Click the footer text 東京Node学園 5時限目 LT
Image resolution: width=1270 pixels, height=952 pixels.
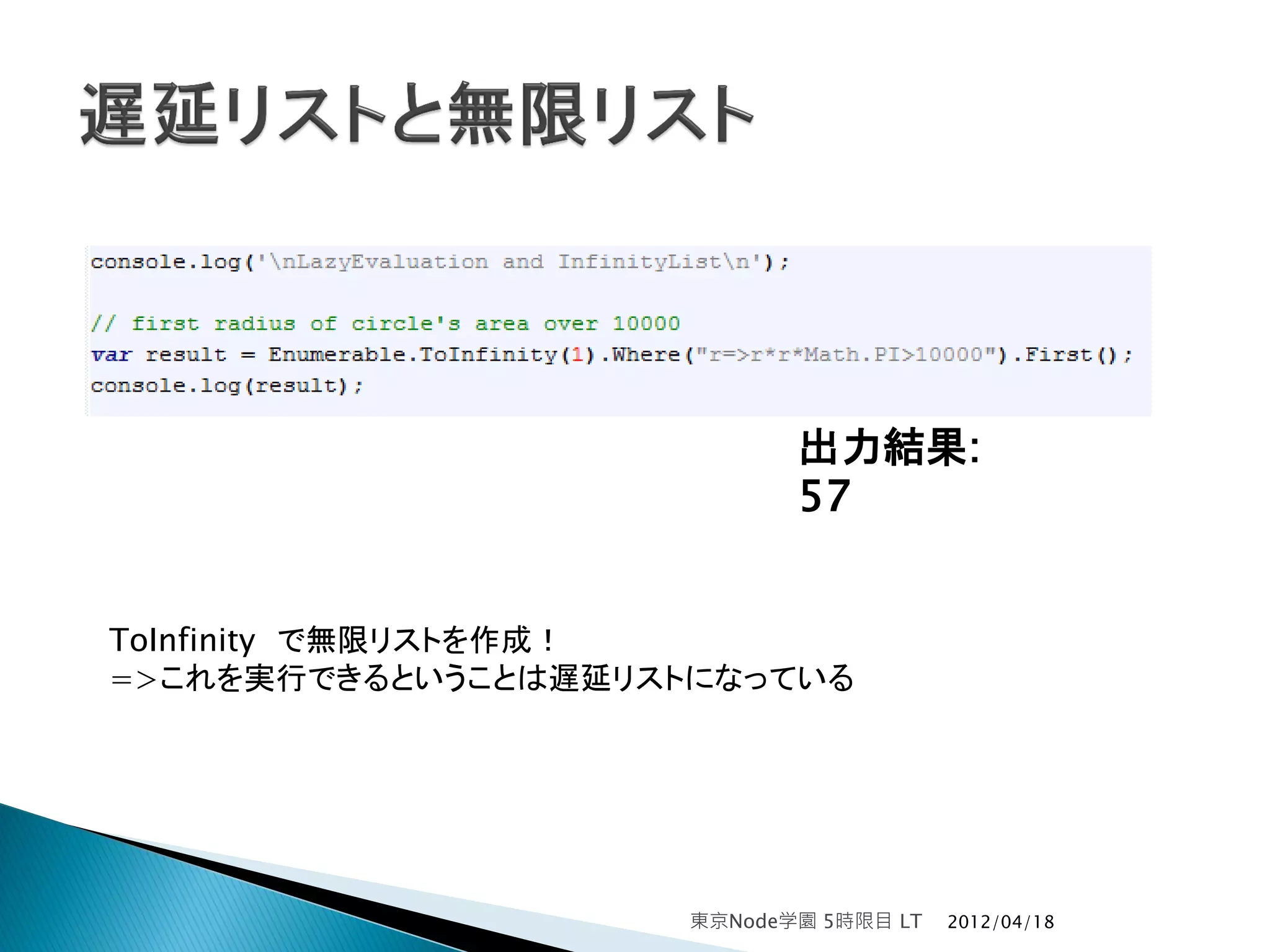point(806,922)
